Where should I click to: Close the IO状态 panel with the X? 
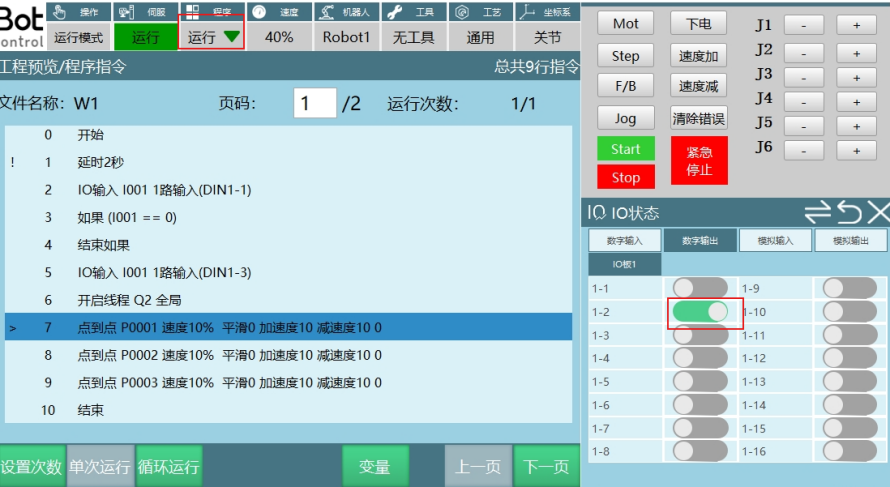point(879,213)
